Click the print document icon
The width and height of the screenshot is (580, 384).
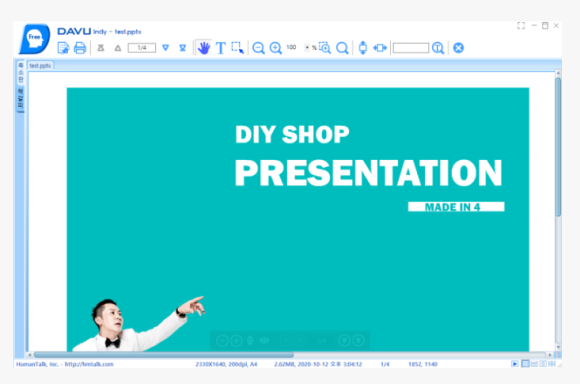80,48
